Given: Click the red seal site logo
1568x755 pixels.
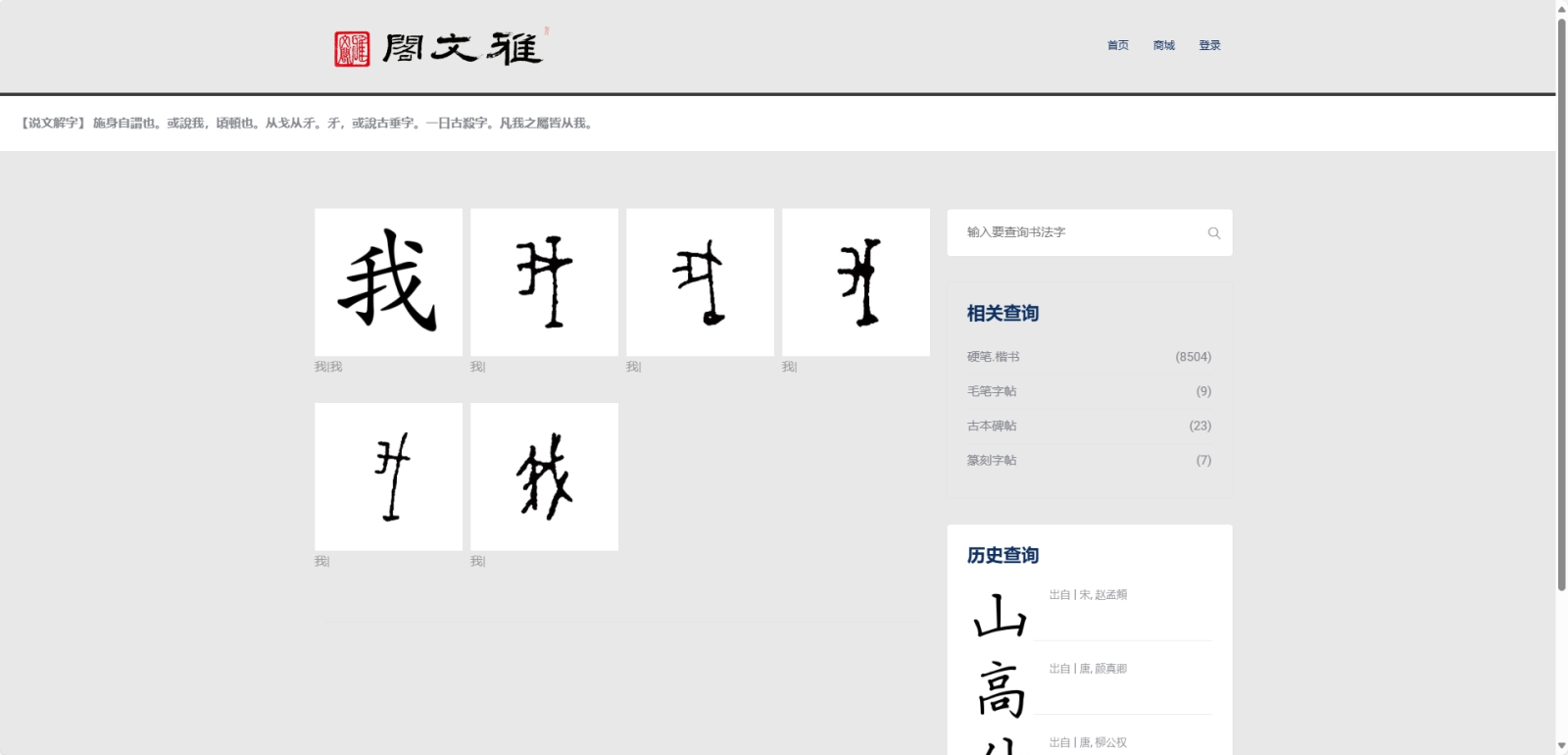Looking at the screenshot, I should [352, 48].
